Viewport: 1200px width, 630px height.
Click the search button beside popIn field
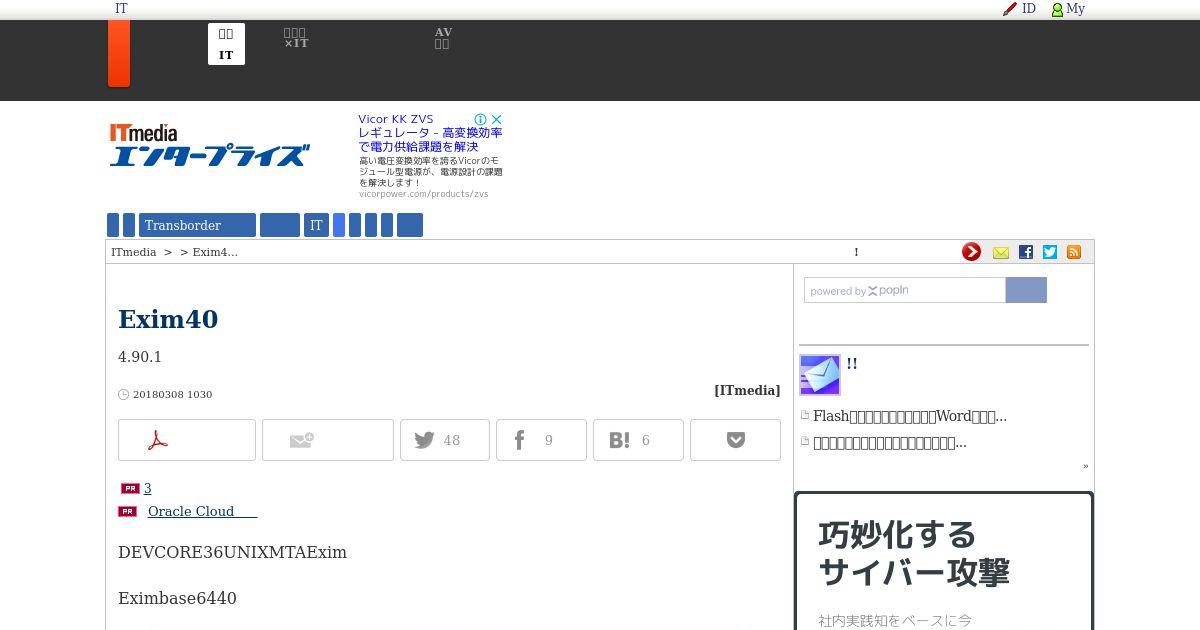coord(1026,290)
